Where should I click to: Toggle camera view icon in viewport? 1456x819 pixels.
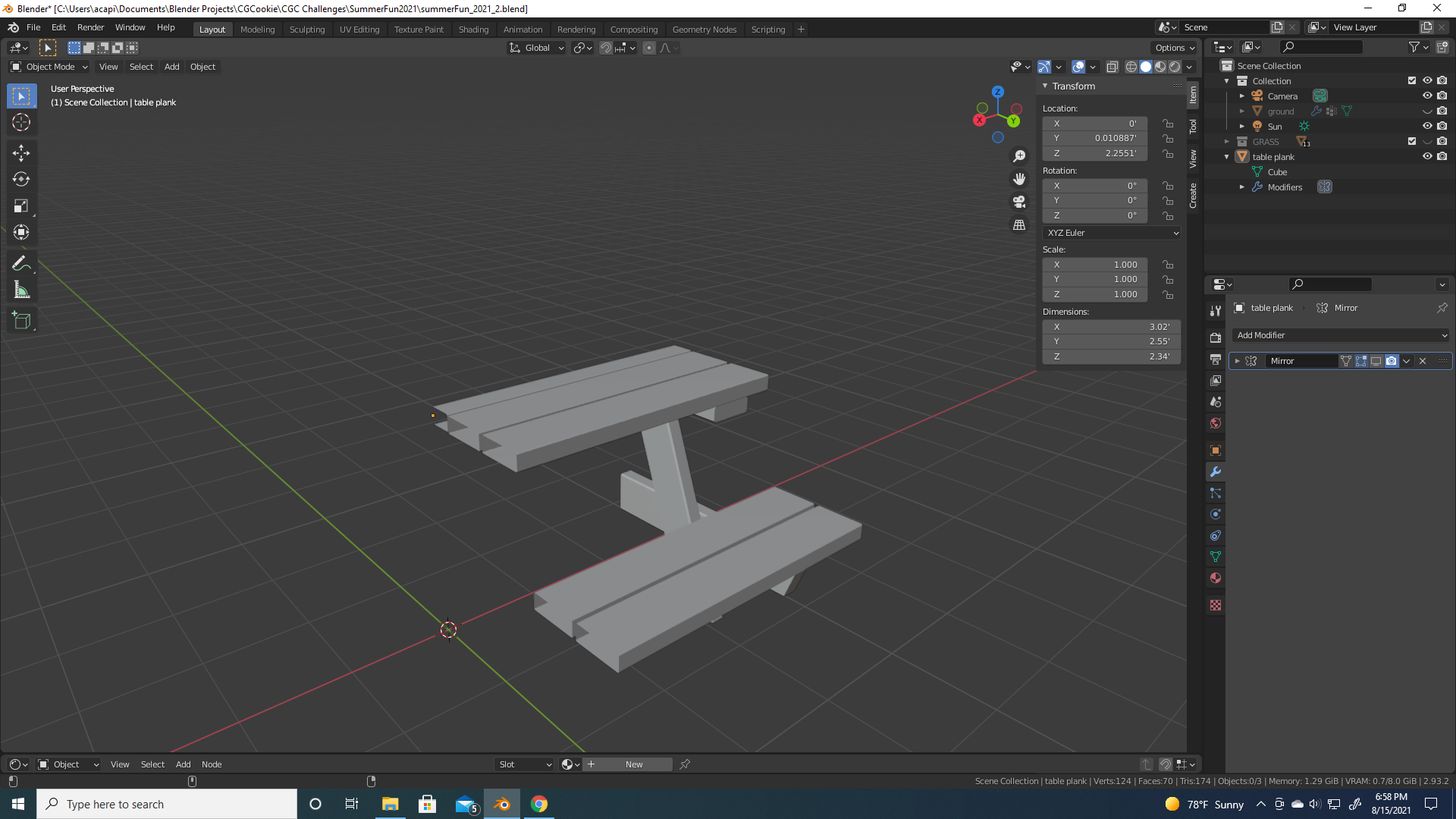point(1019,202)
